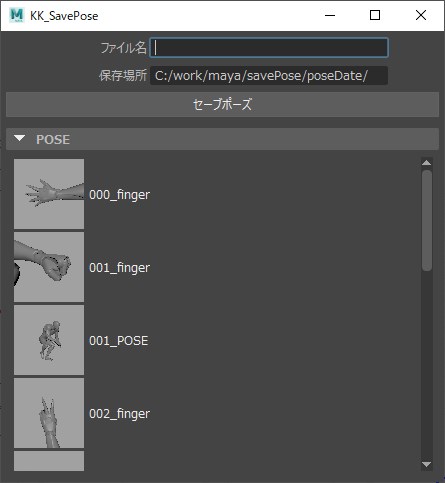
Task: Click the pose list scrollbar handle
Action: click(427, 221)
